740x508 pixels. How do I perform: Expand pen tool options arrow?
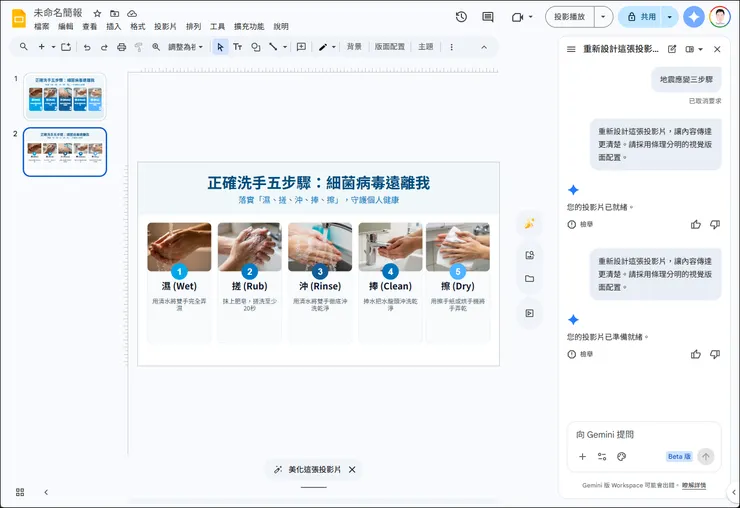[x=334, y=47]
